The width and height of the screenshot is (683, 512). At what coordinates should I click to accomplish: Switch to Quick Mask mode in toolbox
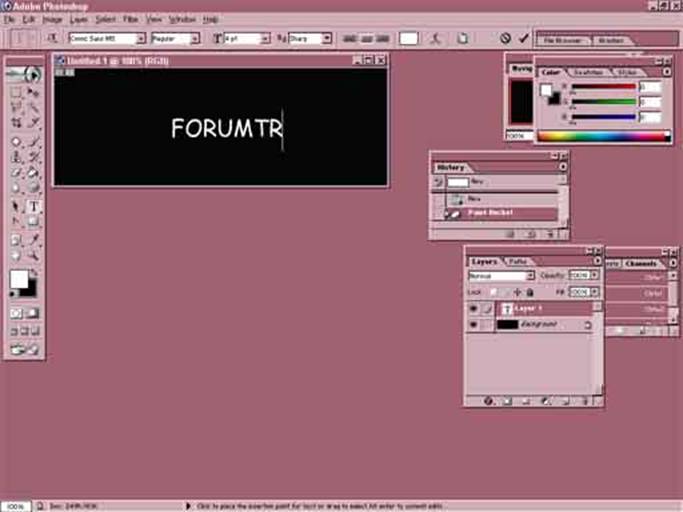(33, 313)
